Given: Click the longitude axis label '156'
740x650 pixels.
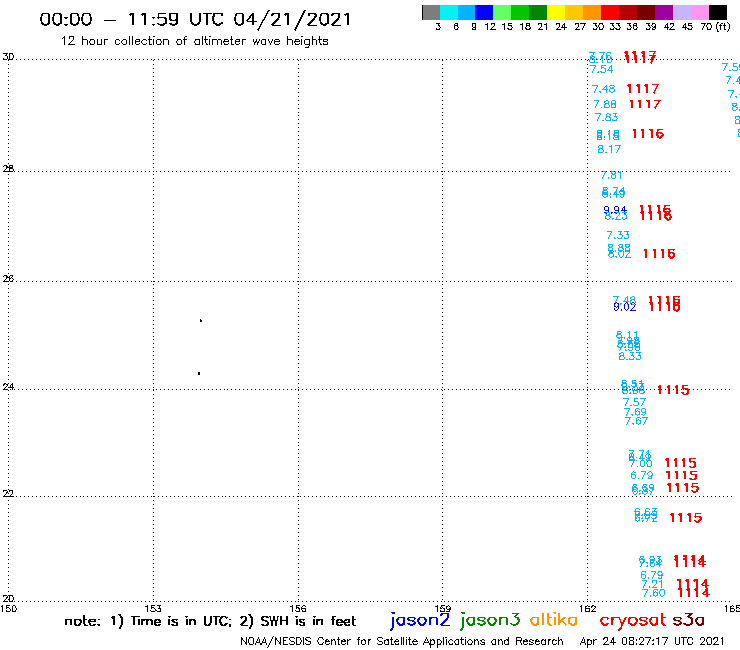Looking at the screenshot, I should 298,609.
